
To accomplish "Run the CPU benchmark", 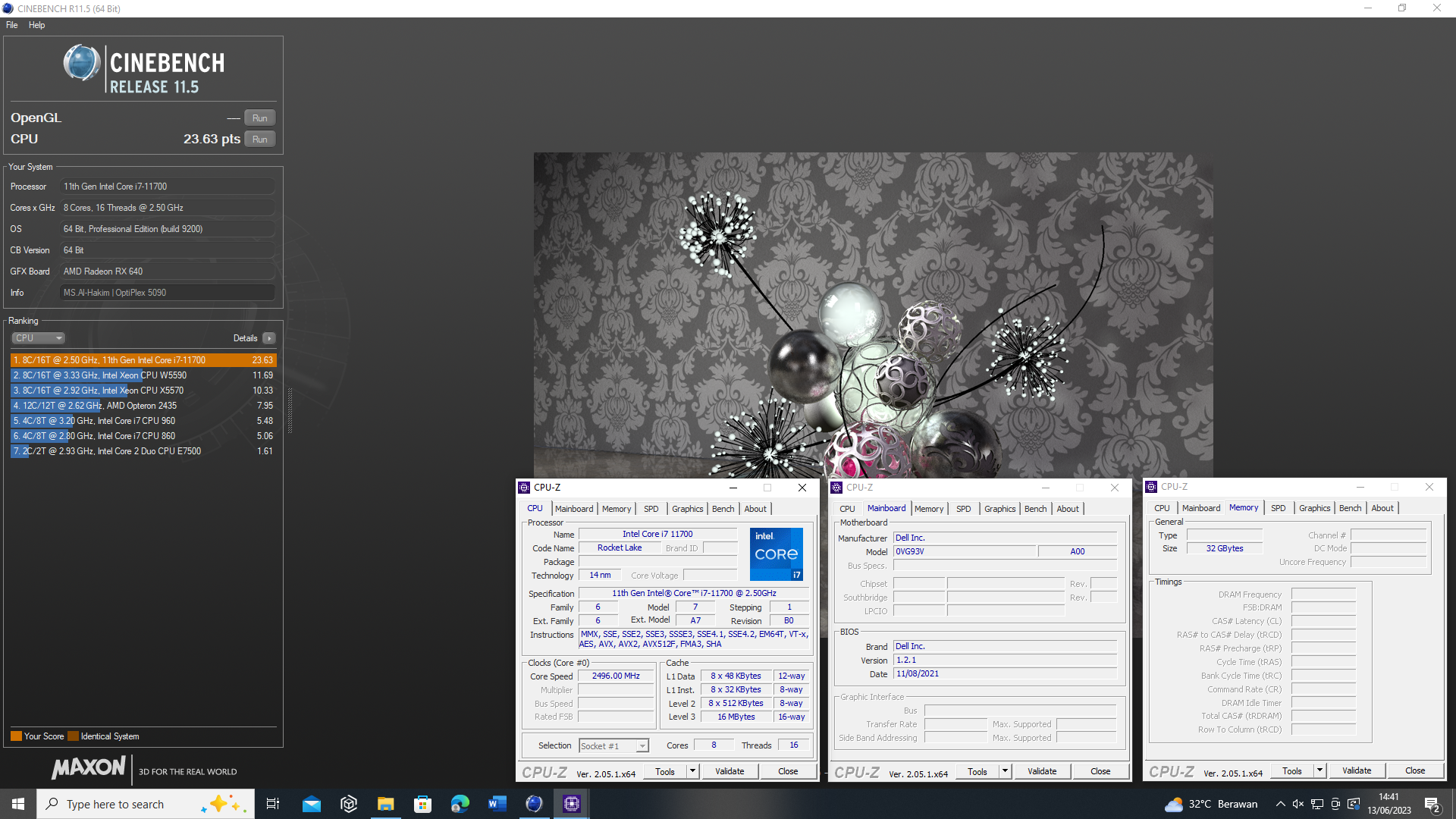I will pos(260,140).
